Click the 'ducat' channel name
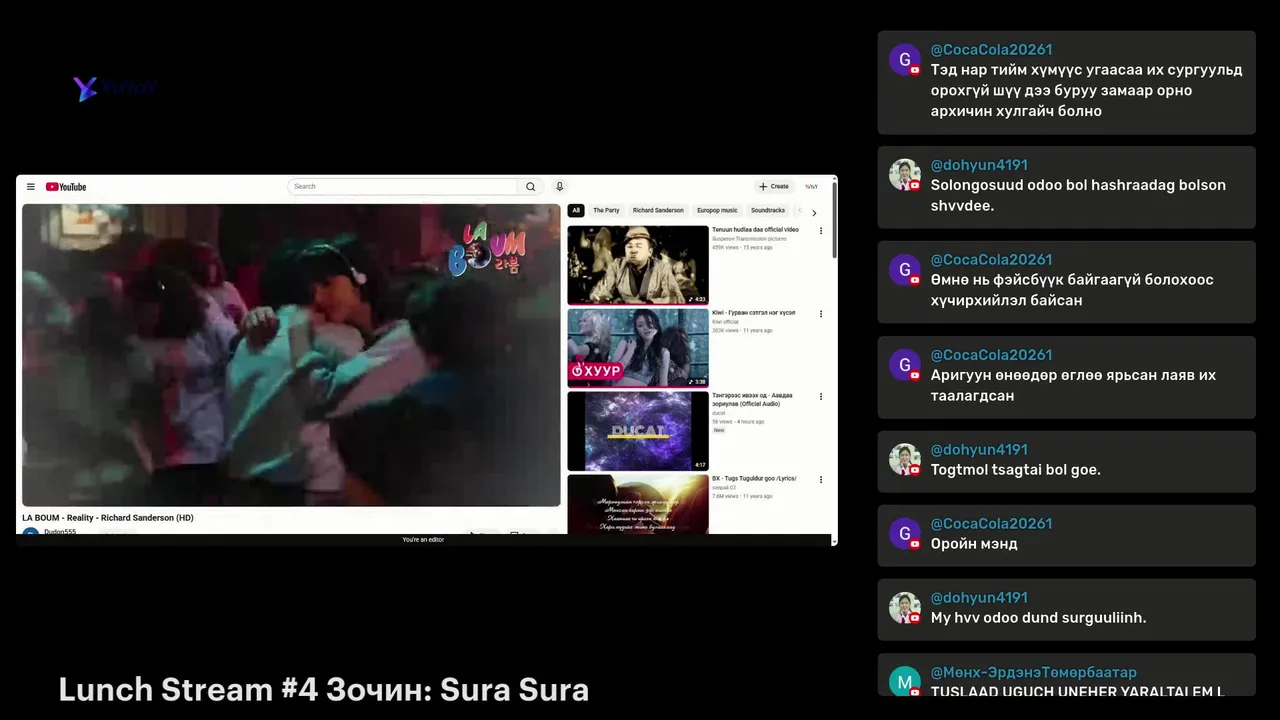Viewport: 1280px width, 720px height. click(x=719, y=413)
